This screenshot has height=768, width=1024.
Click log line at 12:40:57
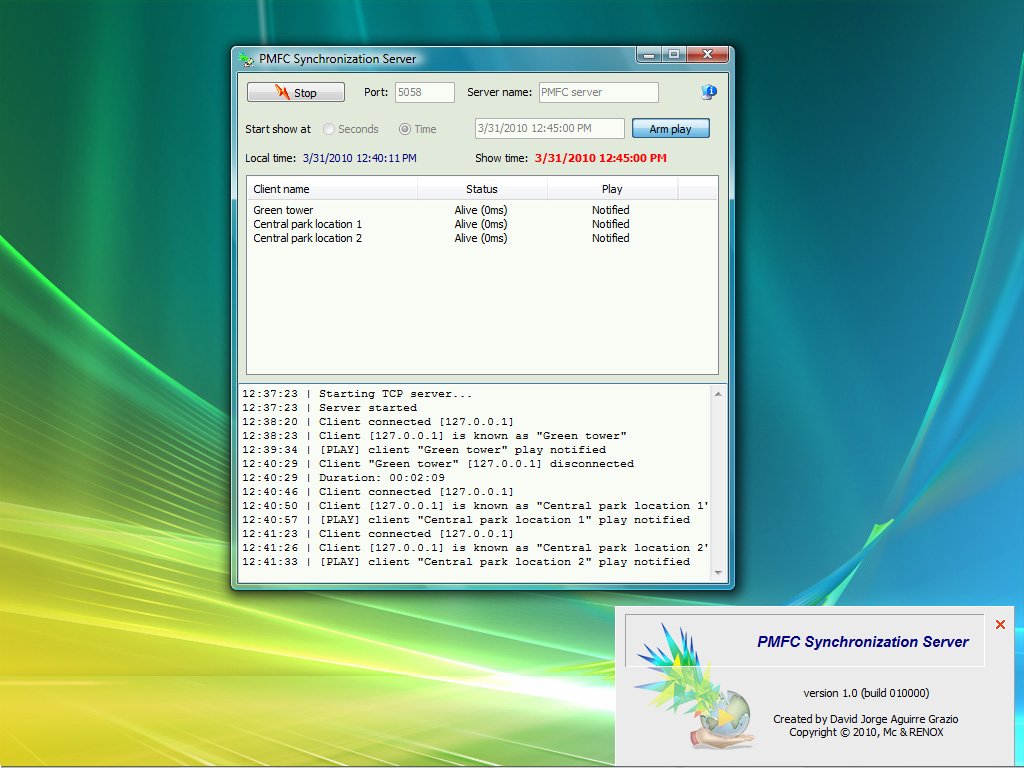[x=466, y=520]
